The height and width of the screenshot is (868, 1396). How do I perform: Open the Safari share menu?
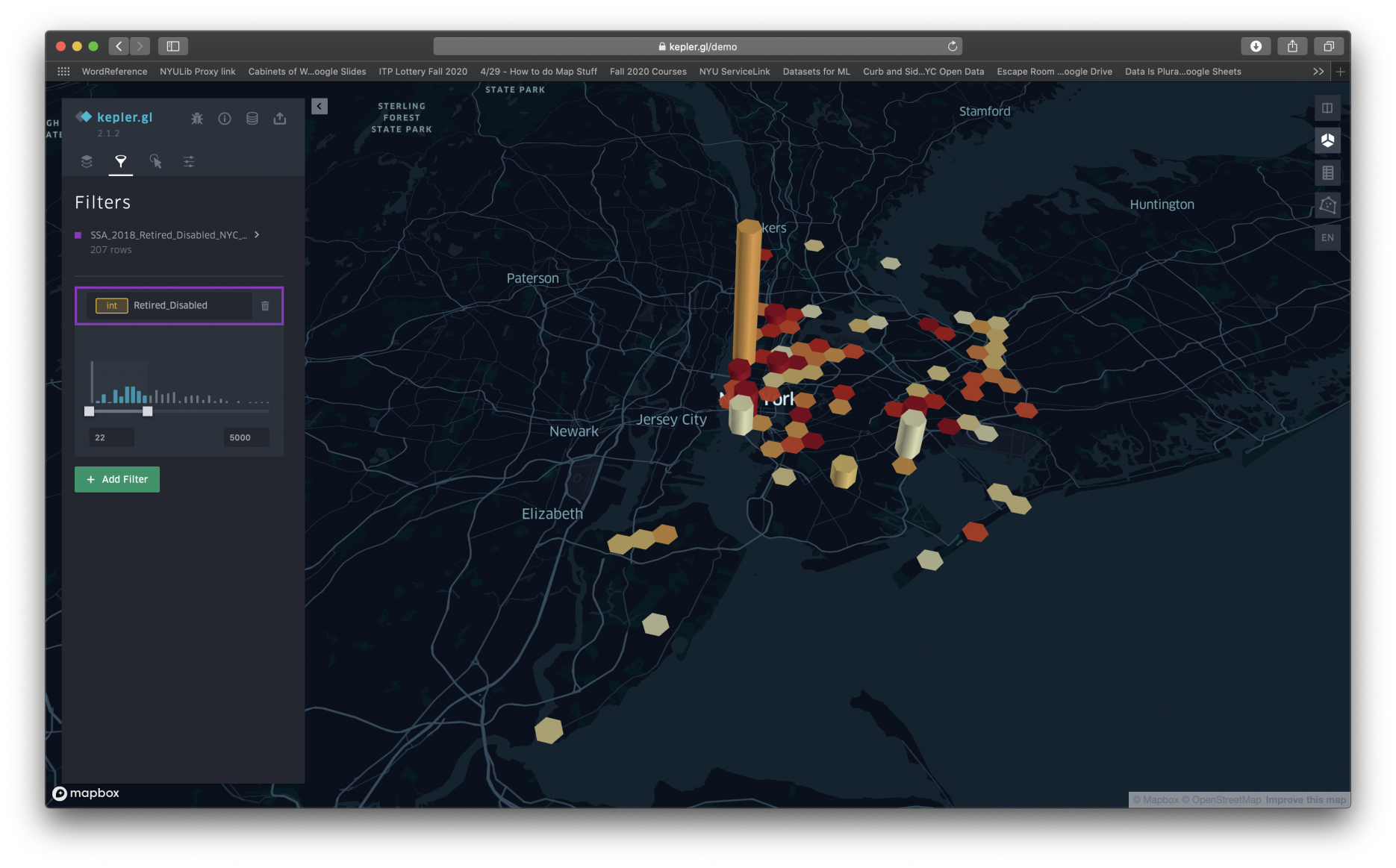[x=1292, y=46]
